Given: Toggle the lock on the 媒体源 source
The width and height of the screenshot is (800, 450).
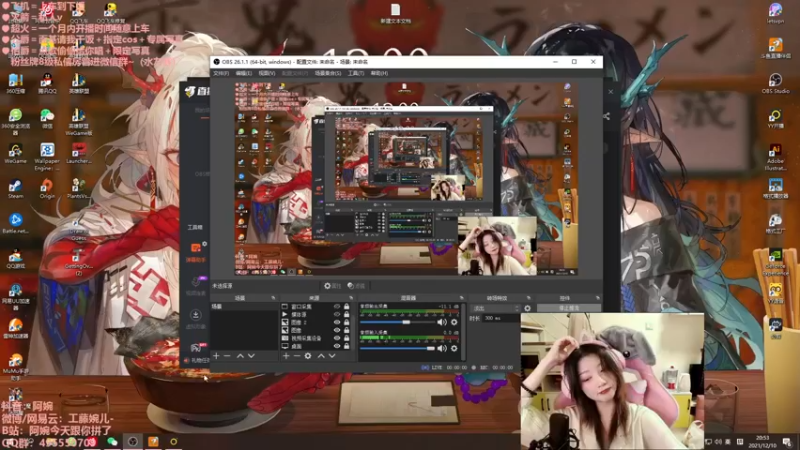Looking at the screenshot, I should pos(346,315).
